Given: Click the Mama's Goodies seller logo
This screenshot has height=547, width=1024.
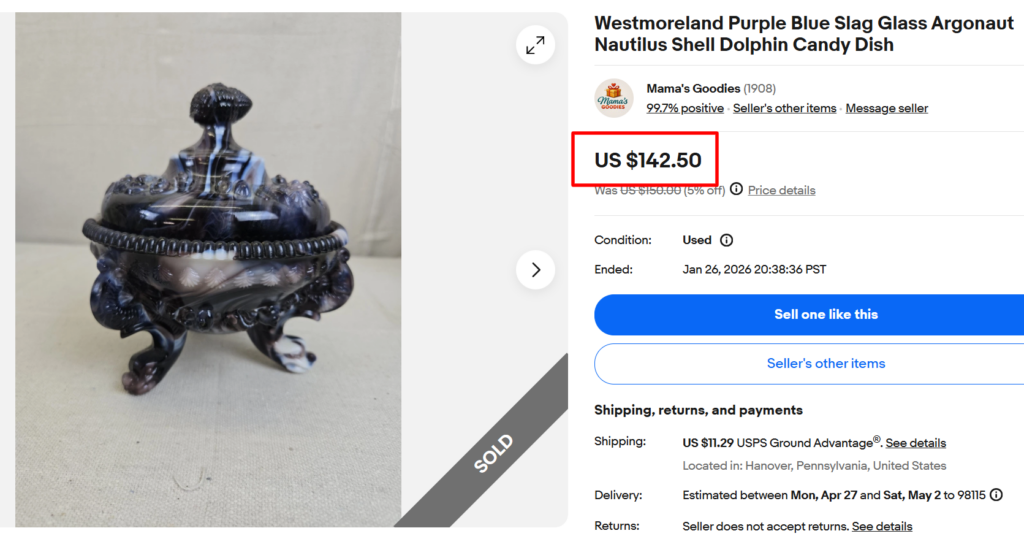Looking at the screenshot, I should (614, 98).
